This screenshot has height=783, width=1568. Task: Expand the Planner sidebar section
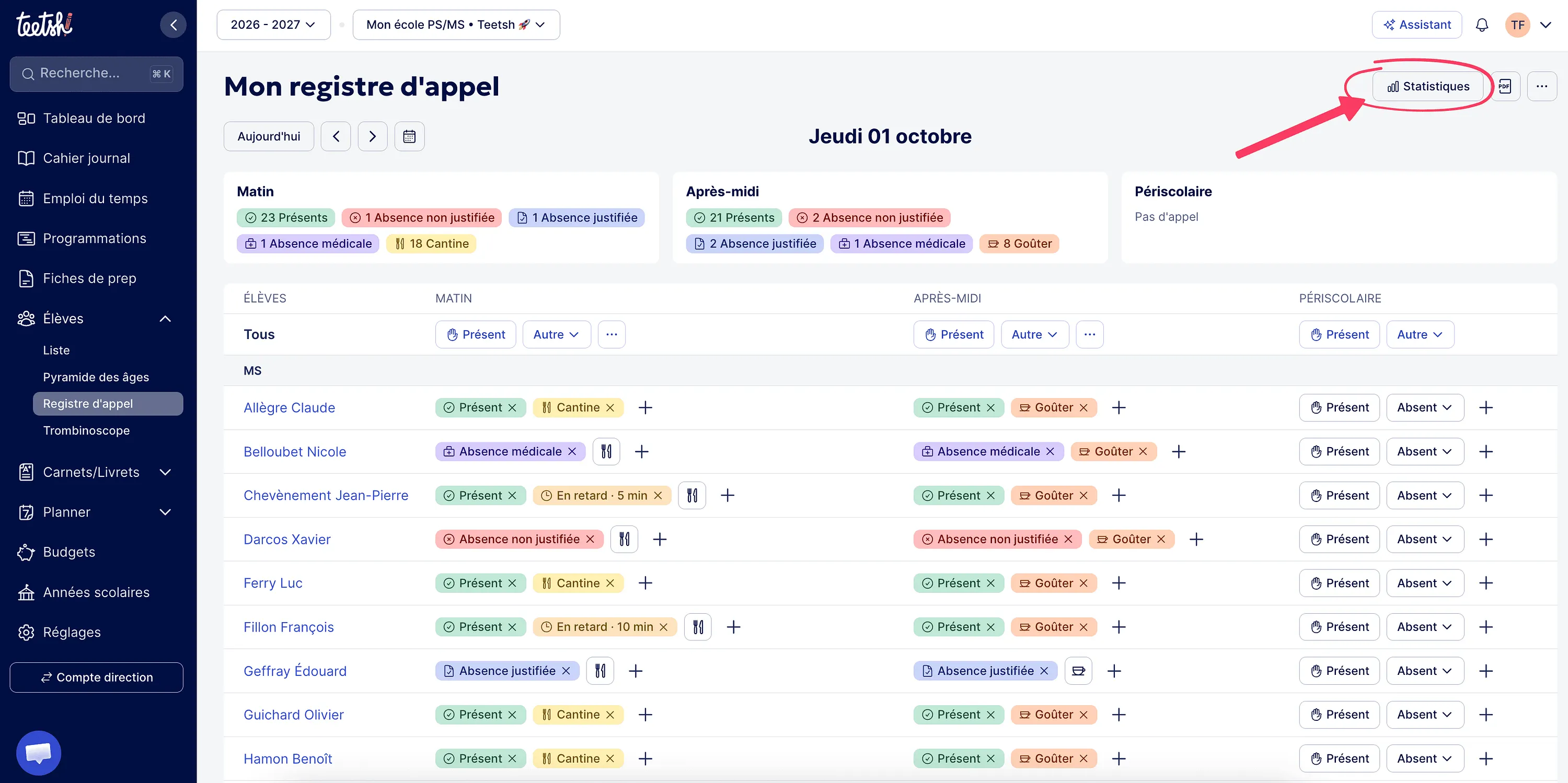tap(165, 512)
